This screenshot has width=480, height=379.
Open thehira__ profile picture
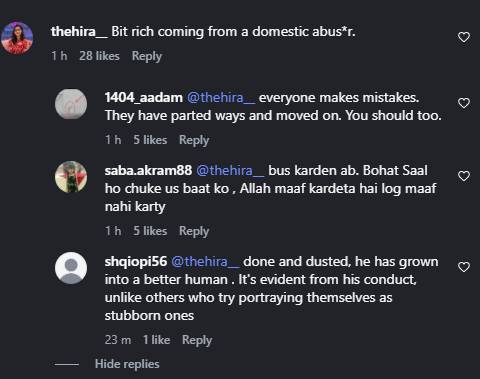pyautogui.click(x=17, y=38)
